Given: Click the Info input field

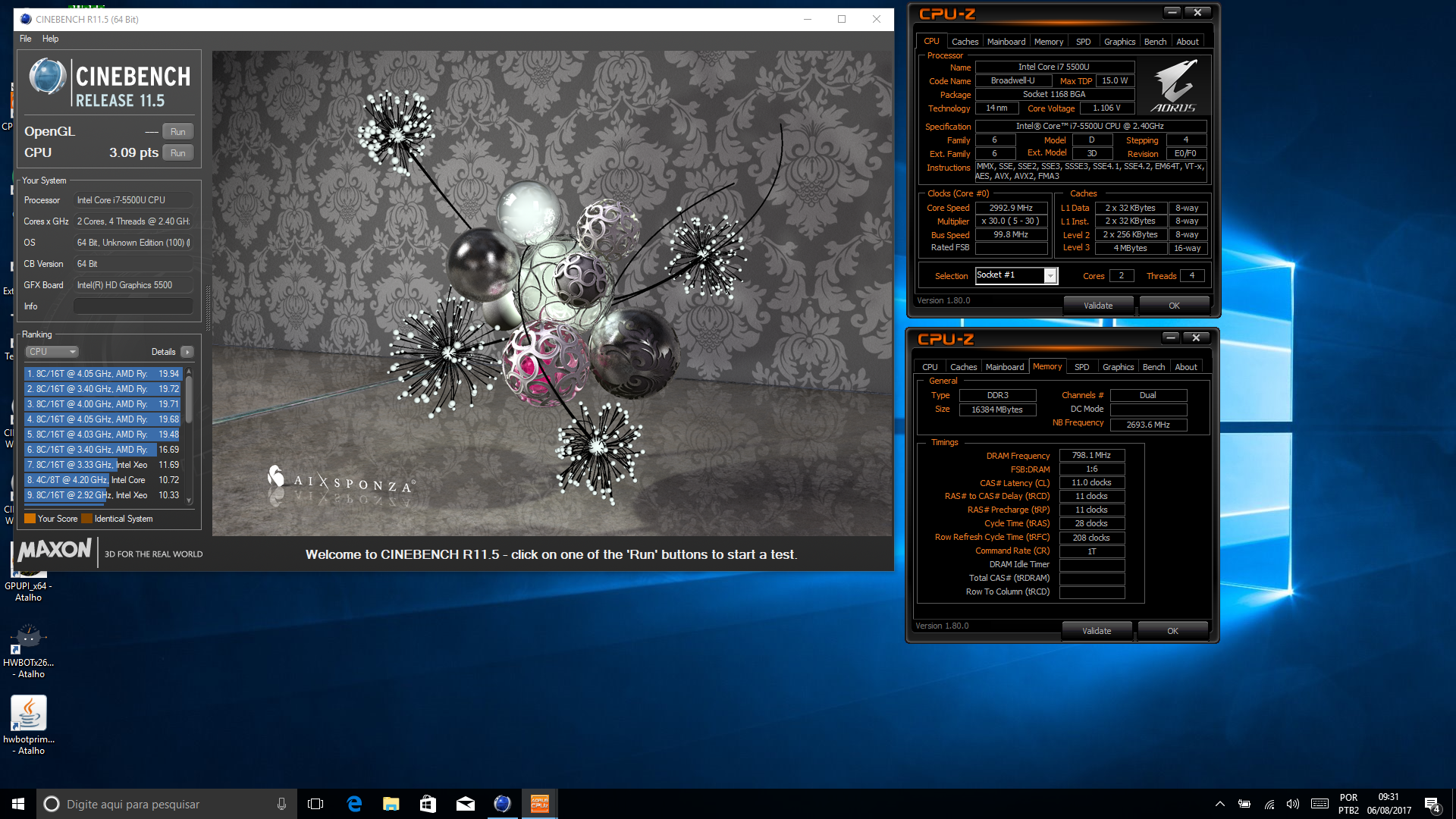Looking at the screenshot, I should coord(133,306).
